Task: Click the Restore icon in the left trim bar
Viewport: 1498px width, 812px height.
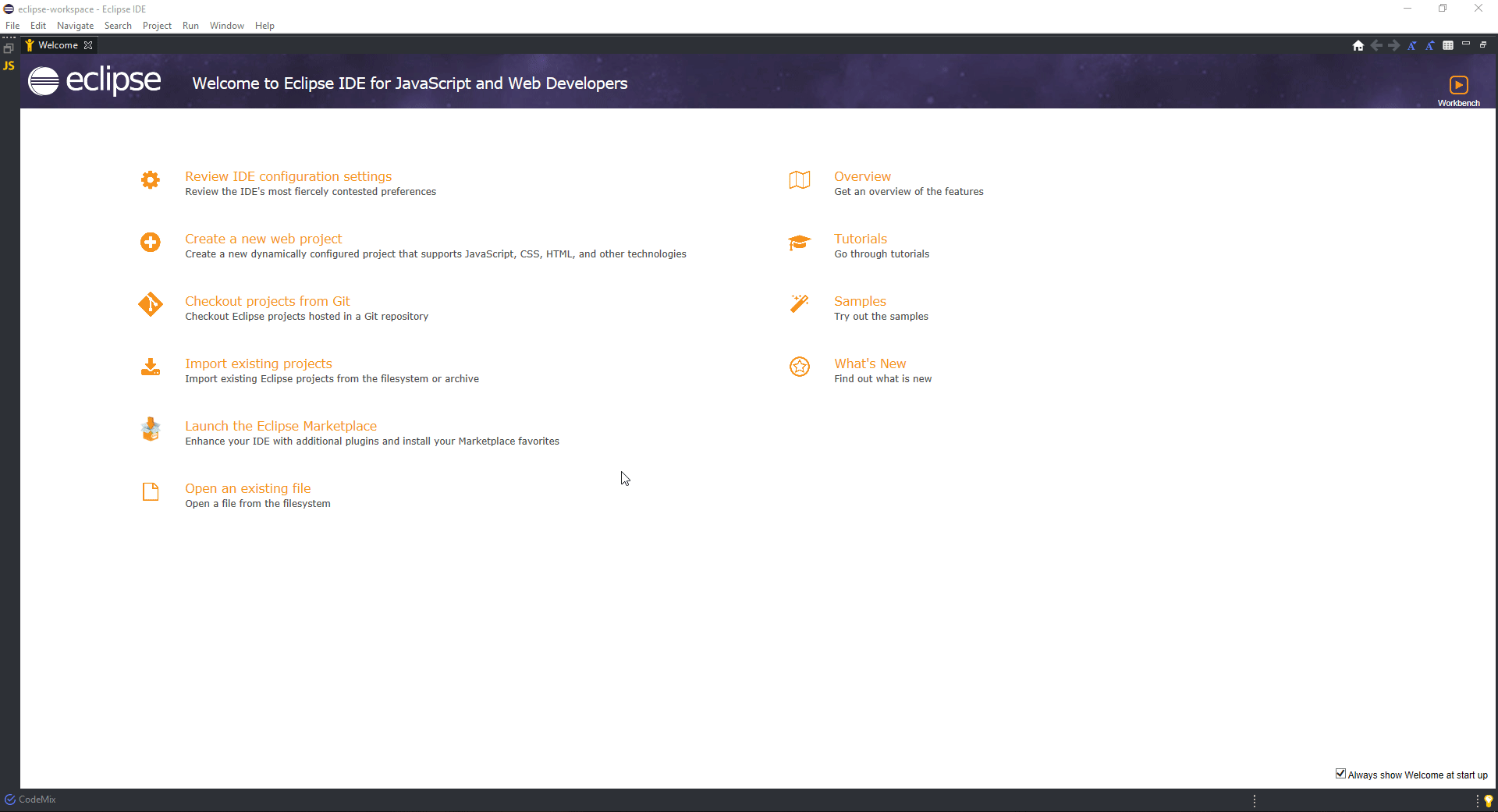Action: 9,48
